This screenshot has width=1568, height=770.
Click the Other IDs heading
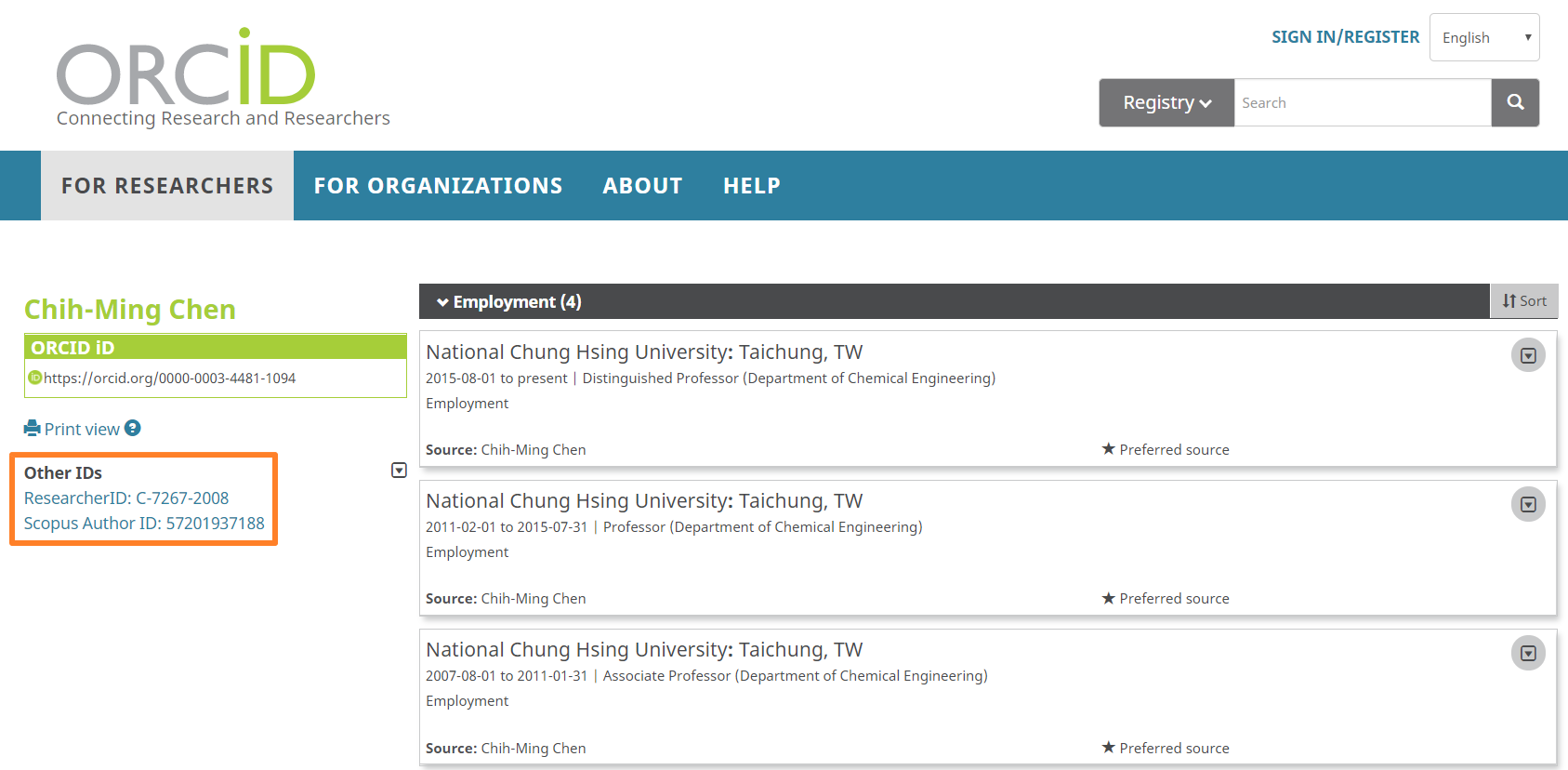[63, 473]
